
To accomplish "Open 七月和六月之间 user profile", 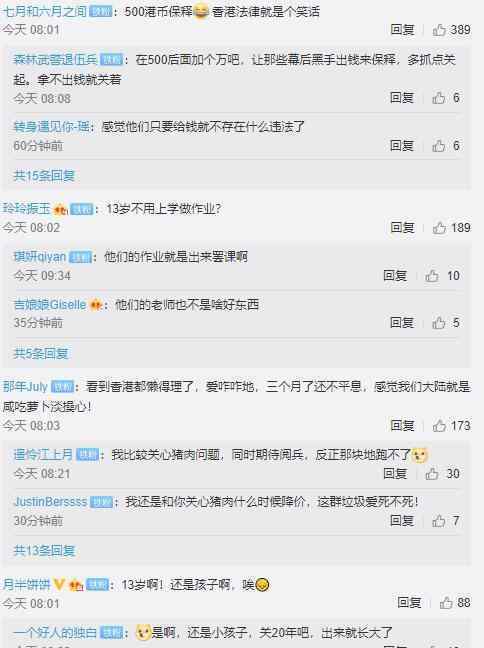I will click(x=45, y=11).
